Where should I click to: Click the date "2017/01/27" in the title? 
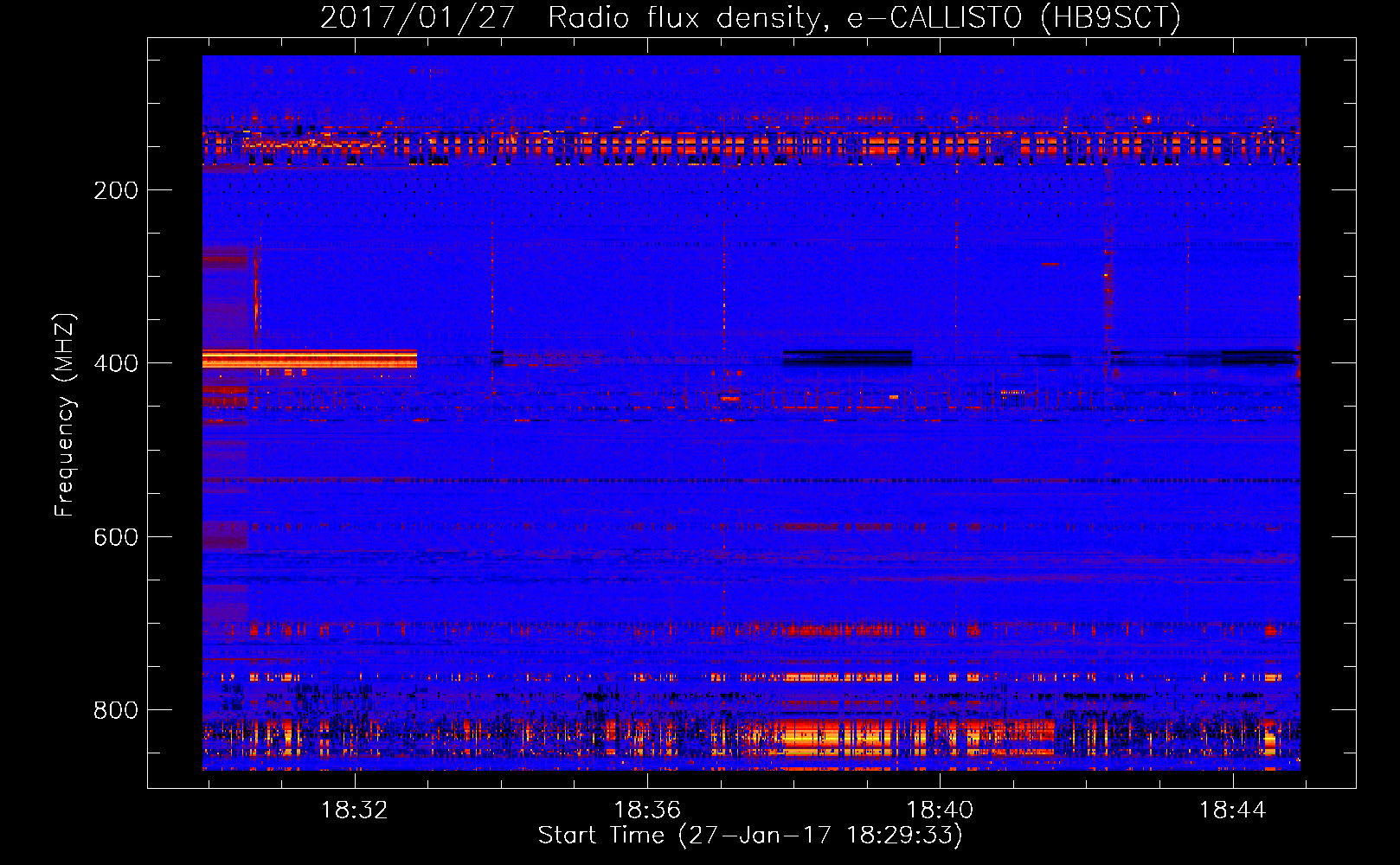[418, 17]
